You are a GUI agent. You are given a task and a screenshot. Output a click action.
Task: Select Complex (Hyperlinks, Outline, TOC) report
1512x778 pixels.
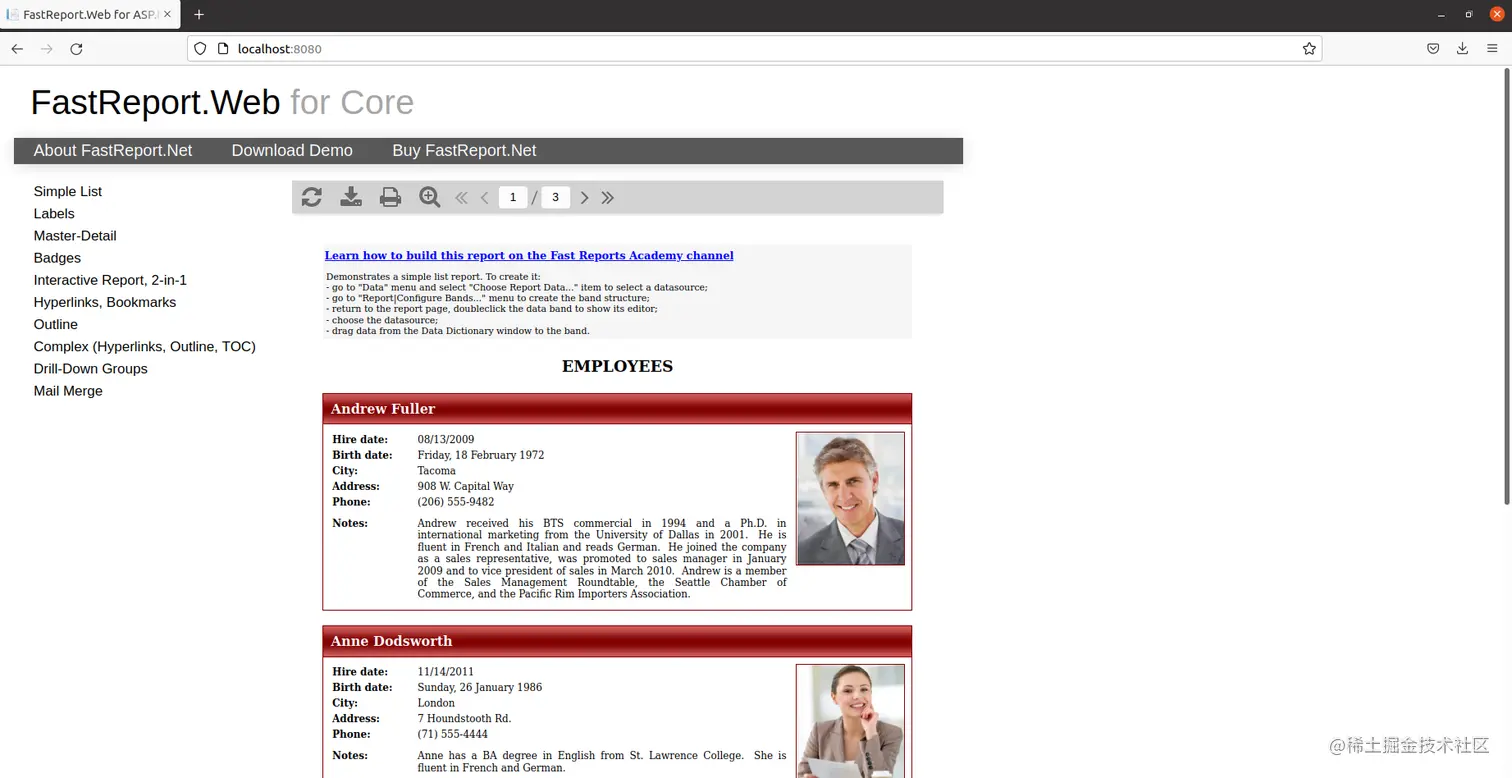pos(145,346)
